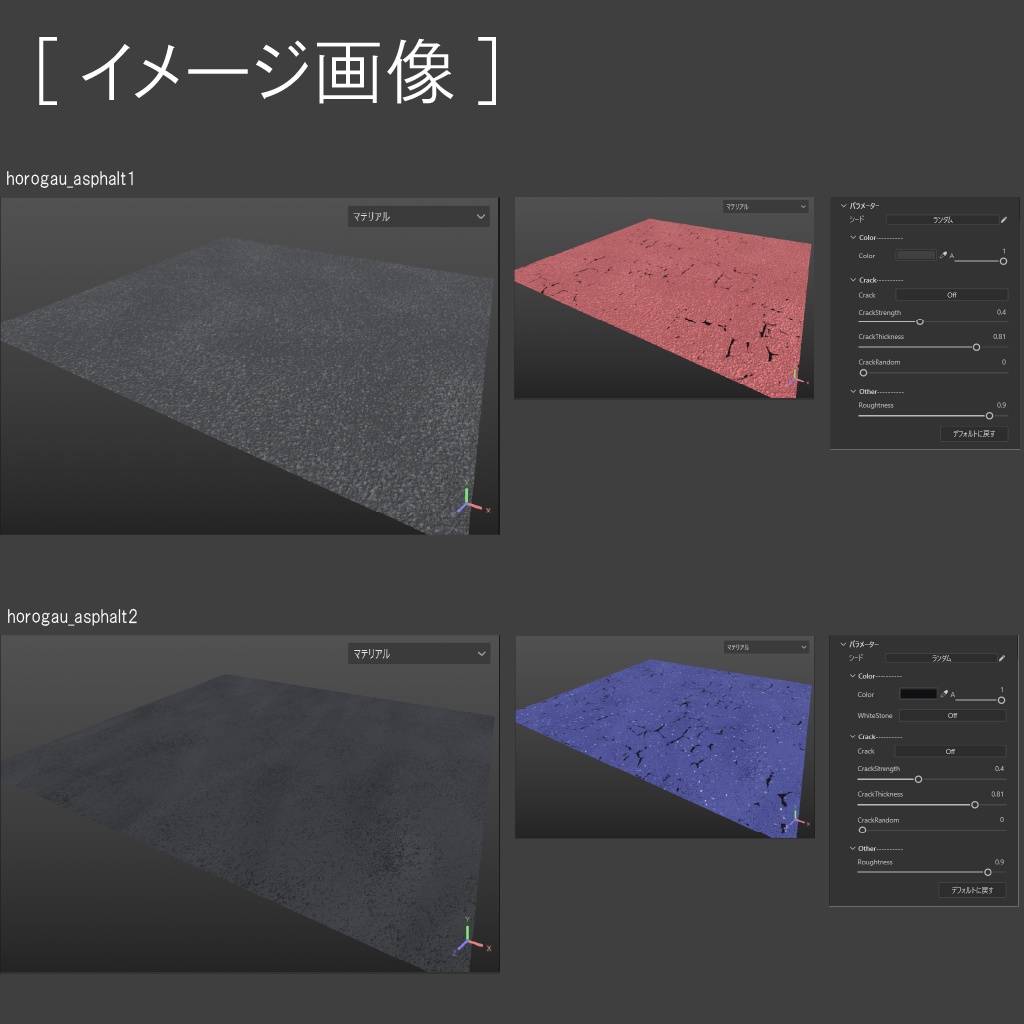Click the green Y axis on the asphalt1 viewport gizmo
1024x1024 pixels.
pyautogui.click(x=466, y=492)
